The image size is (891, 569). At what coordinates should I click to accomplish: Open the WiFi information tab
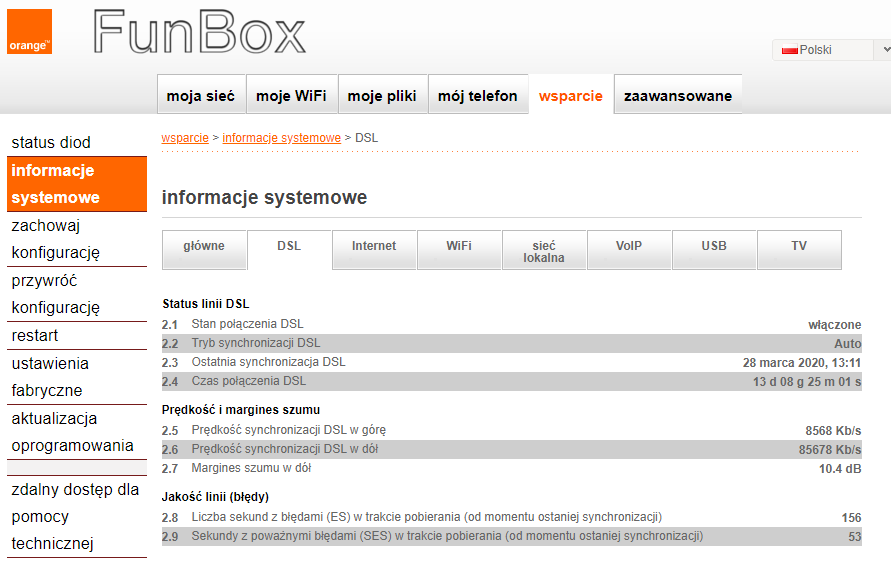[x=459, y=247]
